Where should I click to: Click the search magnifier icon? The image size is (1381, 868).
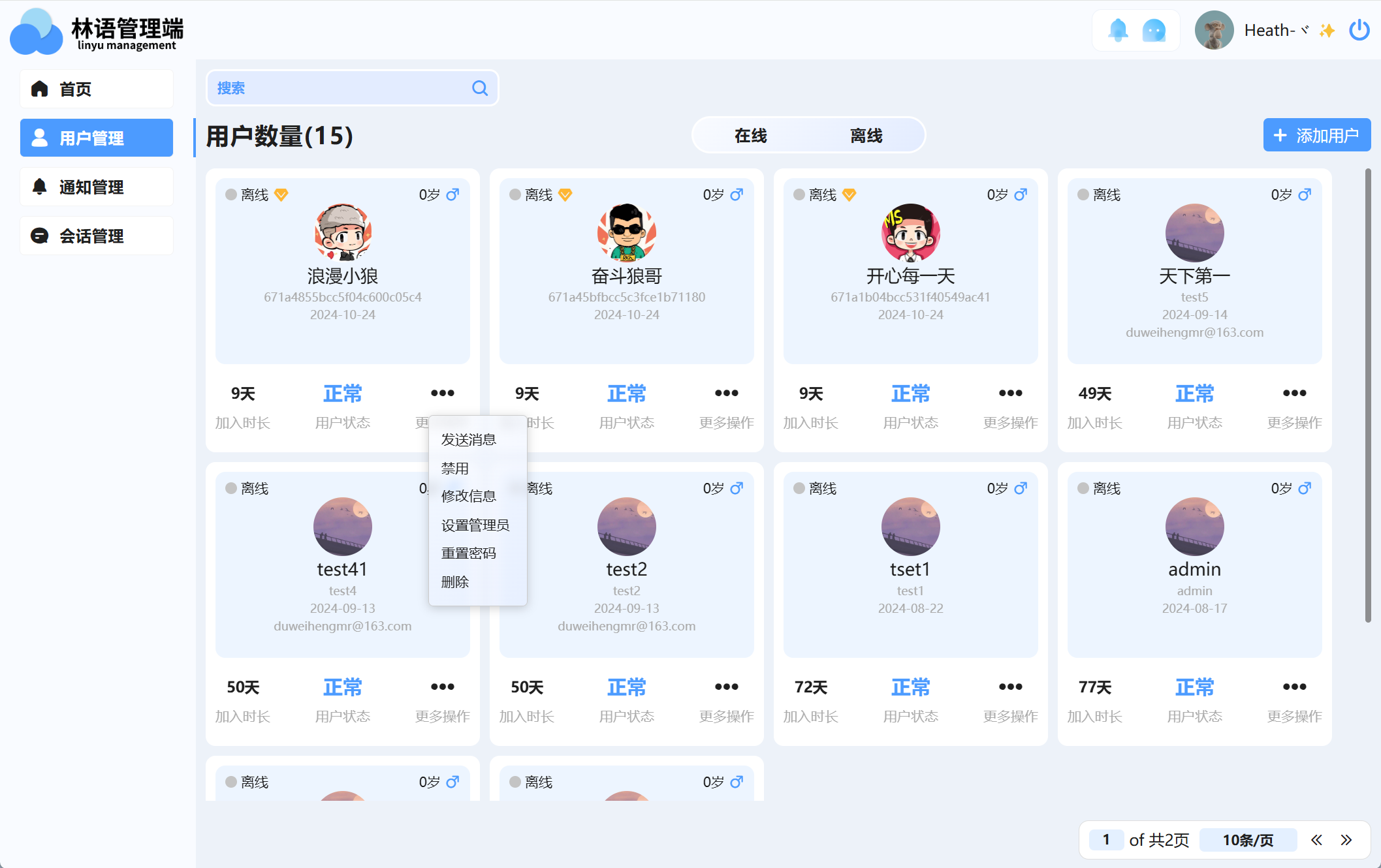480,88
